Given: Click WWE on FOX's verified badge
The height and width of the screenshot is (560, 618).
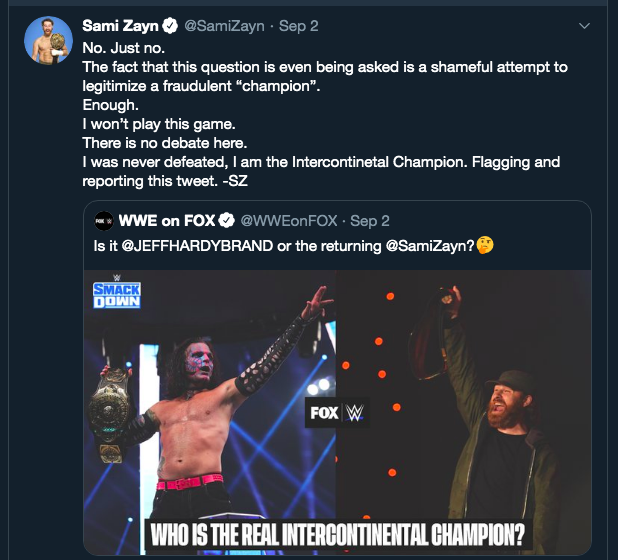Looking at the screenshot, I should coord(227,220).
